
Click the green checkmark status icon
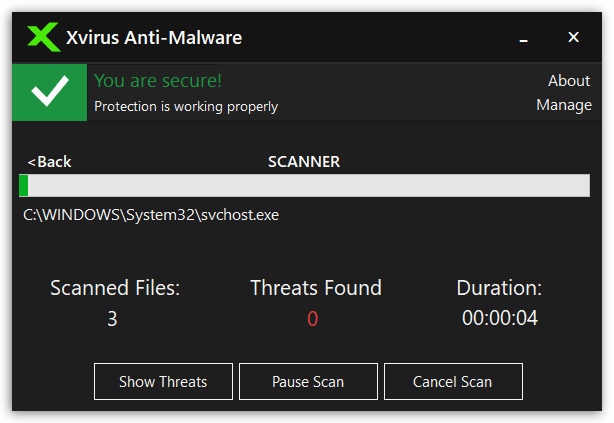[x=50, y=92]
